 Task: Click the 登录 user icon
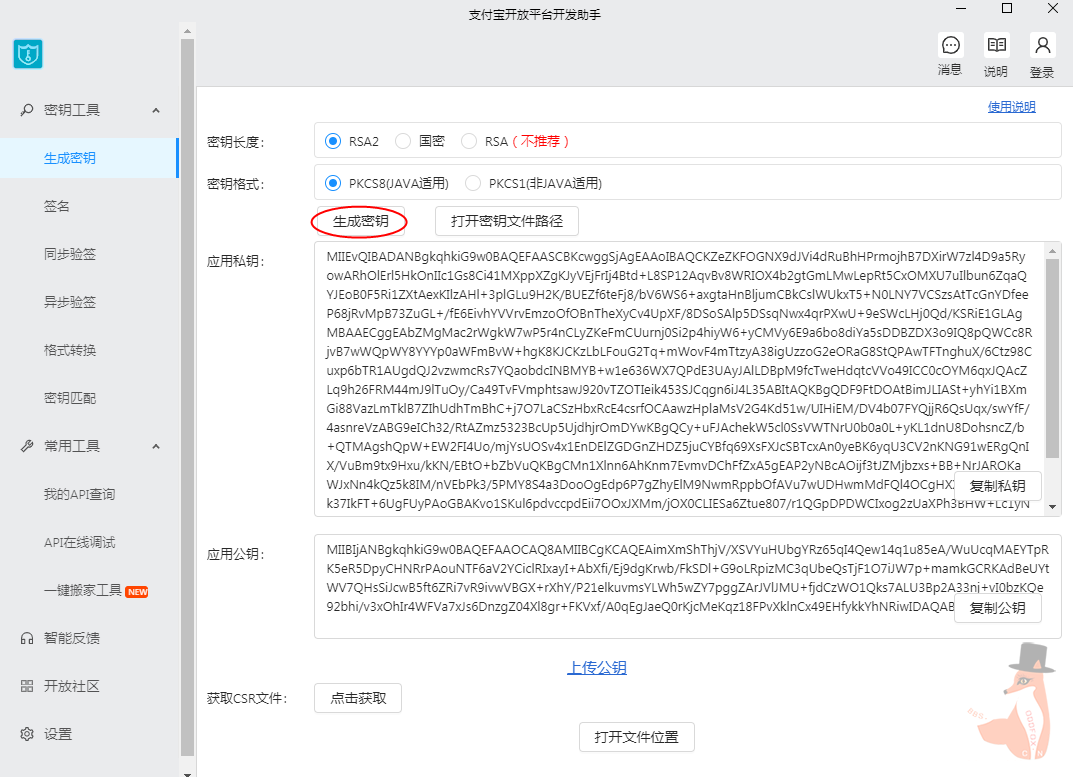tap(1042, 46)
